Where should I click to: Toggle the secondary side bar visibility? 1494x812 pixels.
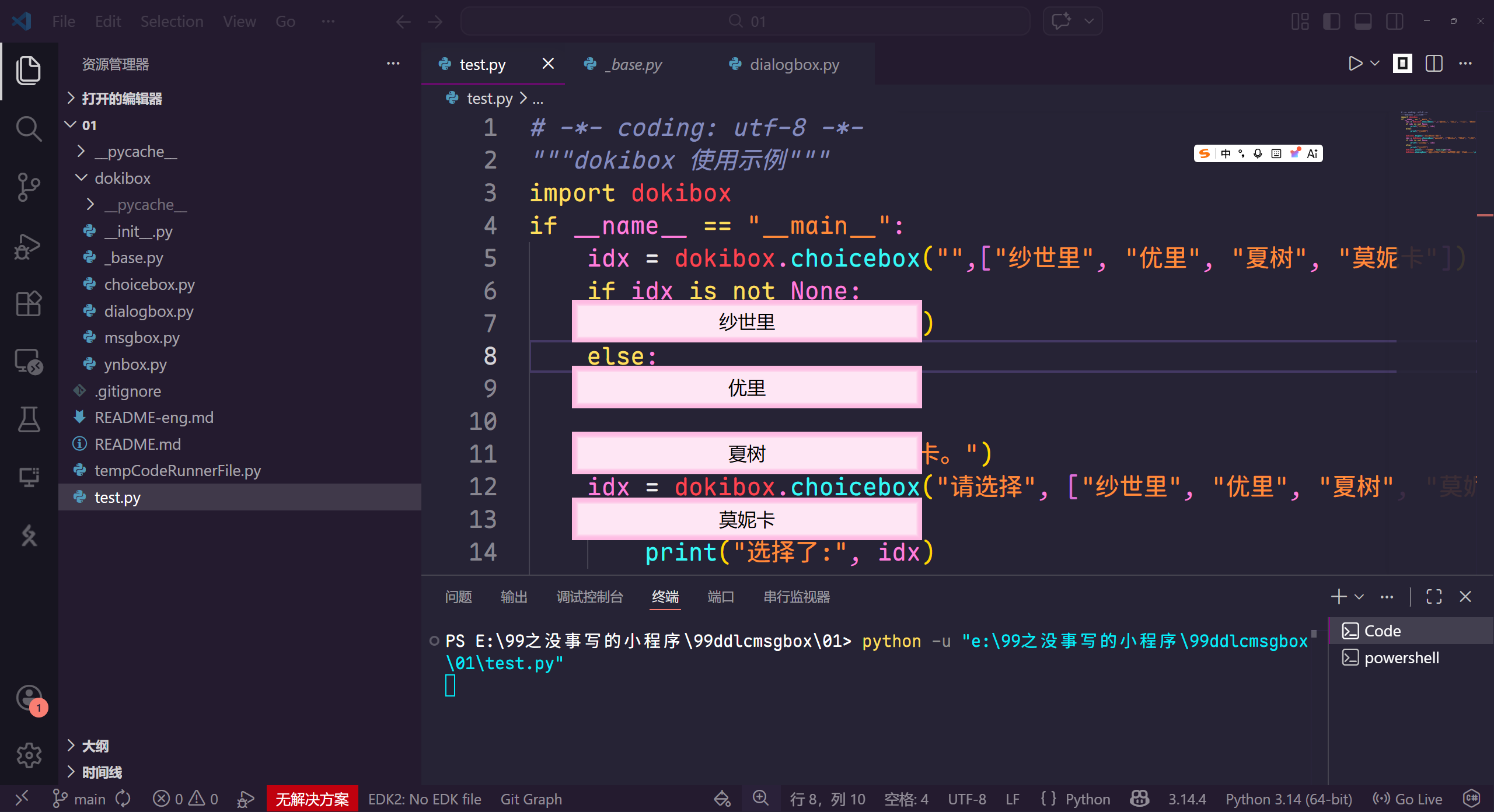pos(1395,22)
